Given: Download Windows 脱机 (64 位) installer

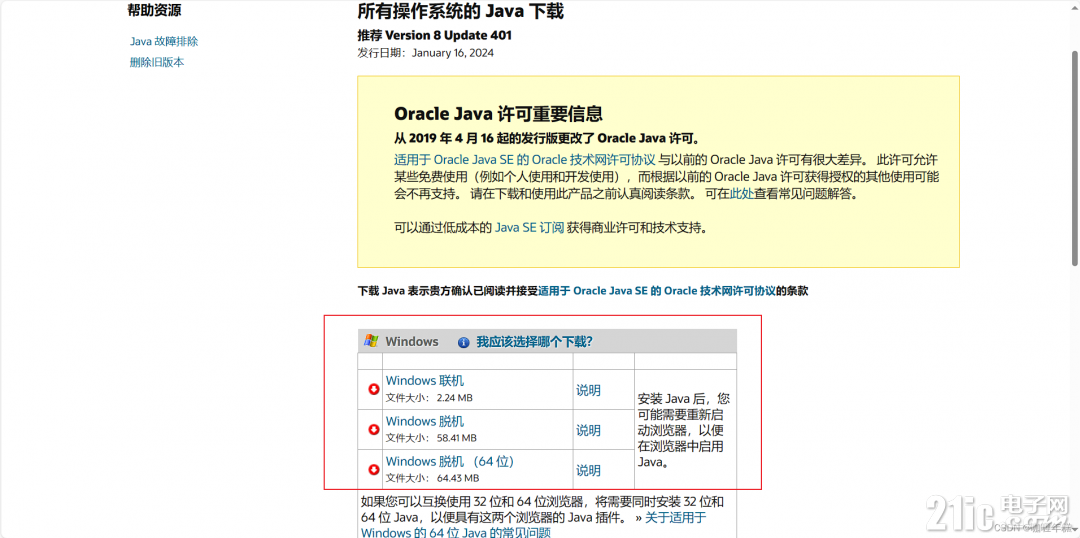Looking at the screenshot, I should (x=450, y=462).
